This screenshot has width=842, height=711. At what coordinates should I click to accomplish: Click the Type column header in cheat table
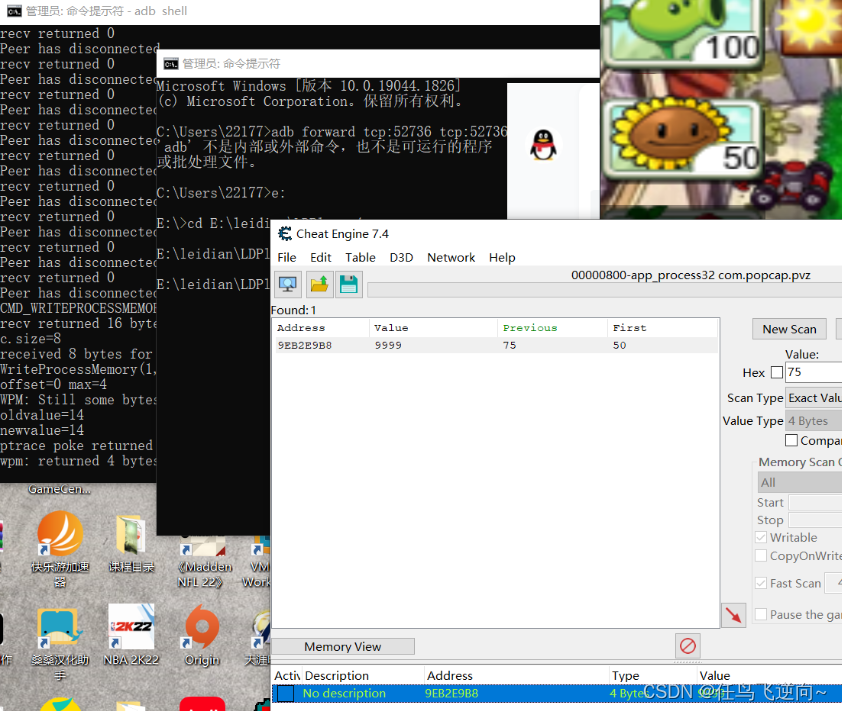pyautogui.click(x=654, y=676)
